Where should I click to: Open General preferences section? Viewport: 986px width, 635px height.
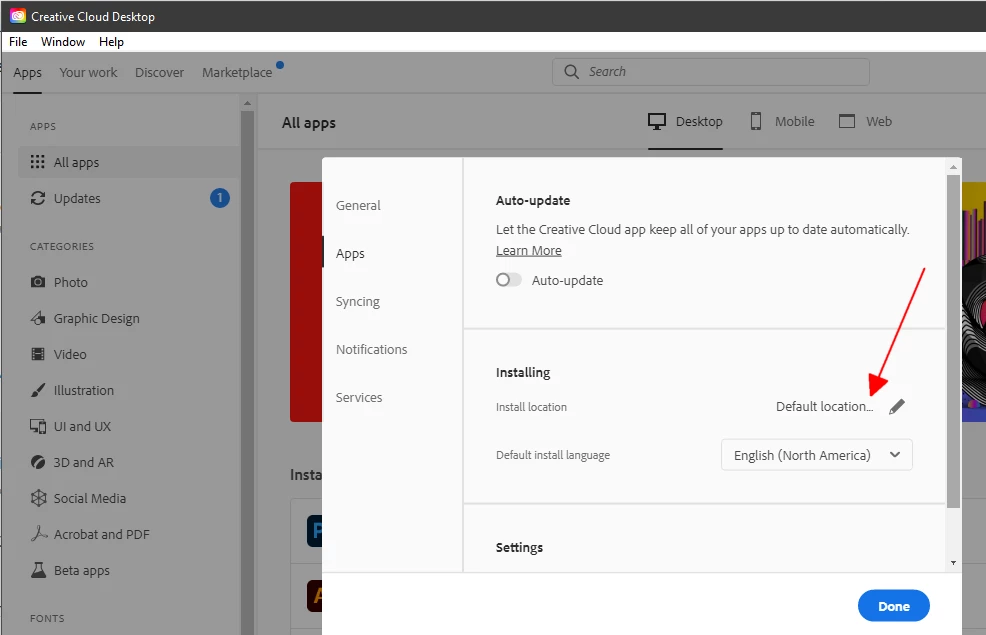pyautogui.click(x=358, y=205)
